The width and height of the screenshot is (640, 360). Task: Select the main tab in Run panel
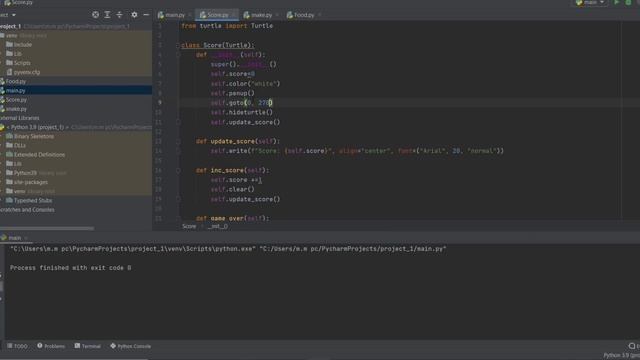pos(14,238)
